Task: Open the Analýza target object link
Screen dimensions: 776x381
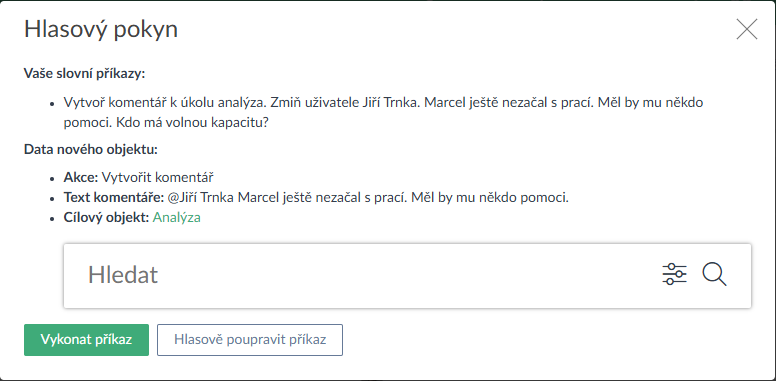Action: click(177, 218)
